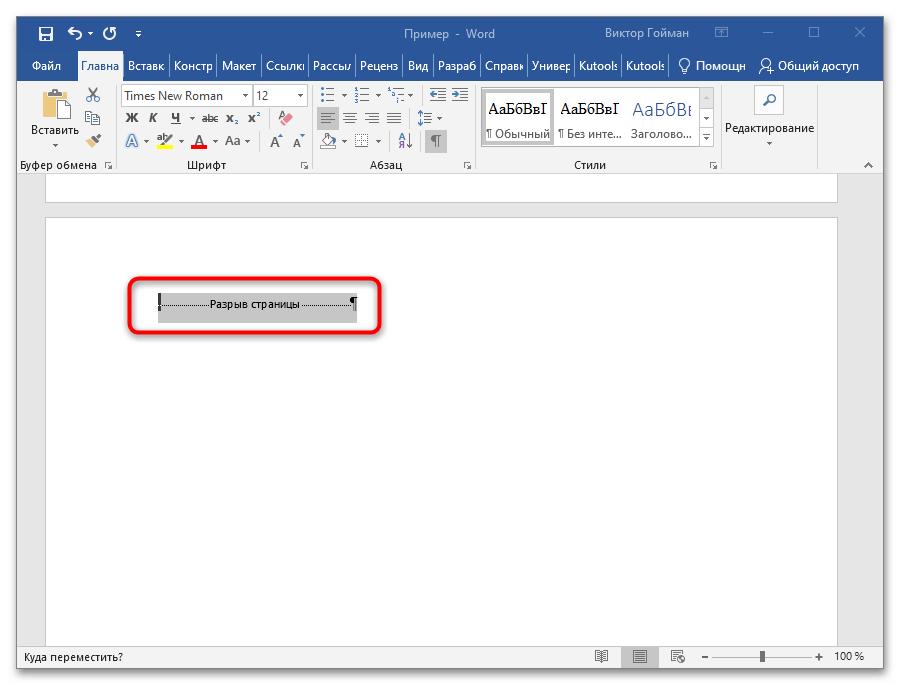Toggle underline Ч formatting
900x685 pixels.
(176, 118)
